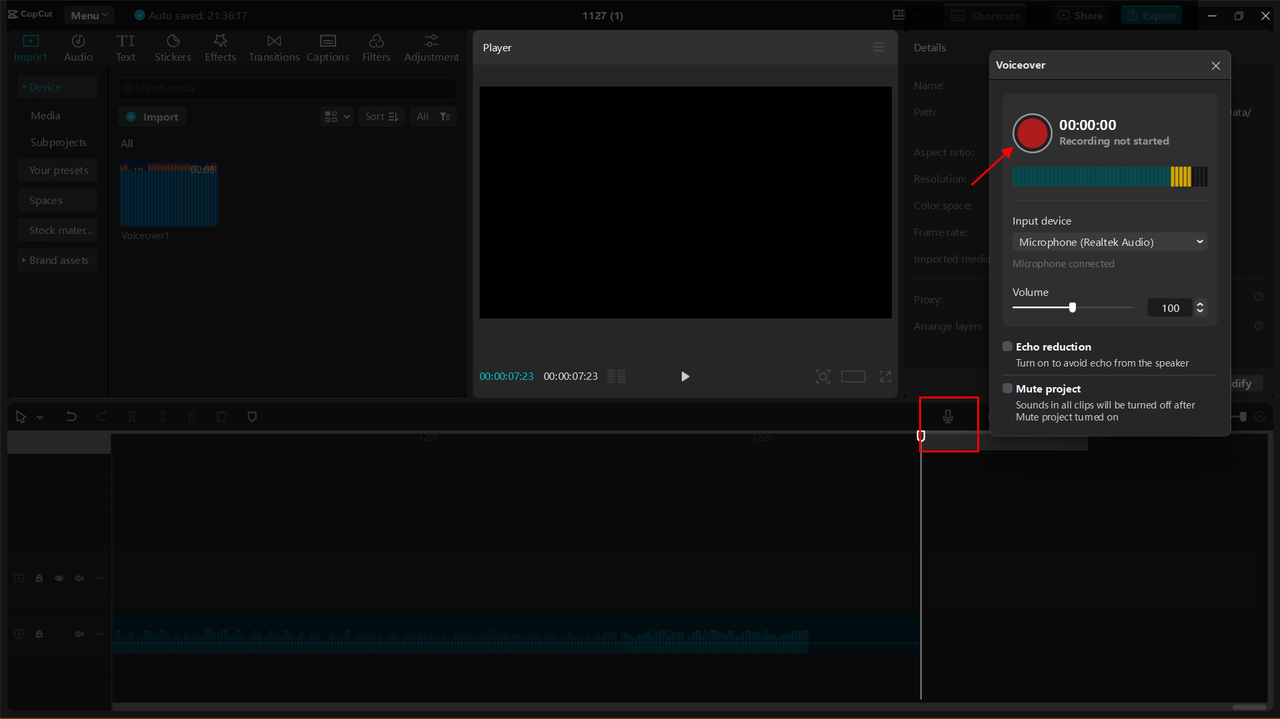Click the timeline zoom slider handle
Image resolution: width=1280 pixels, height=719 pixels.
click(1243, 417)
